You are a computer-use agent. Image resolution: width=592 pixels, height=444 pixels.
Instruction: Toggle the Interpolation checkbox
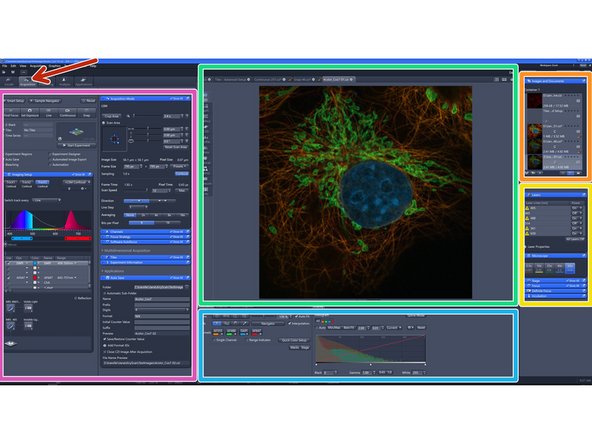pyautogui.click(x=290, y=324)
